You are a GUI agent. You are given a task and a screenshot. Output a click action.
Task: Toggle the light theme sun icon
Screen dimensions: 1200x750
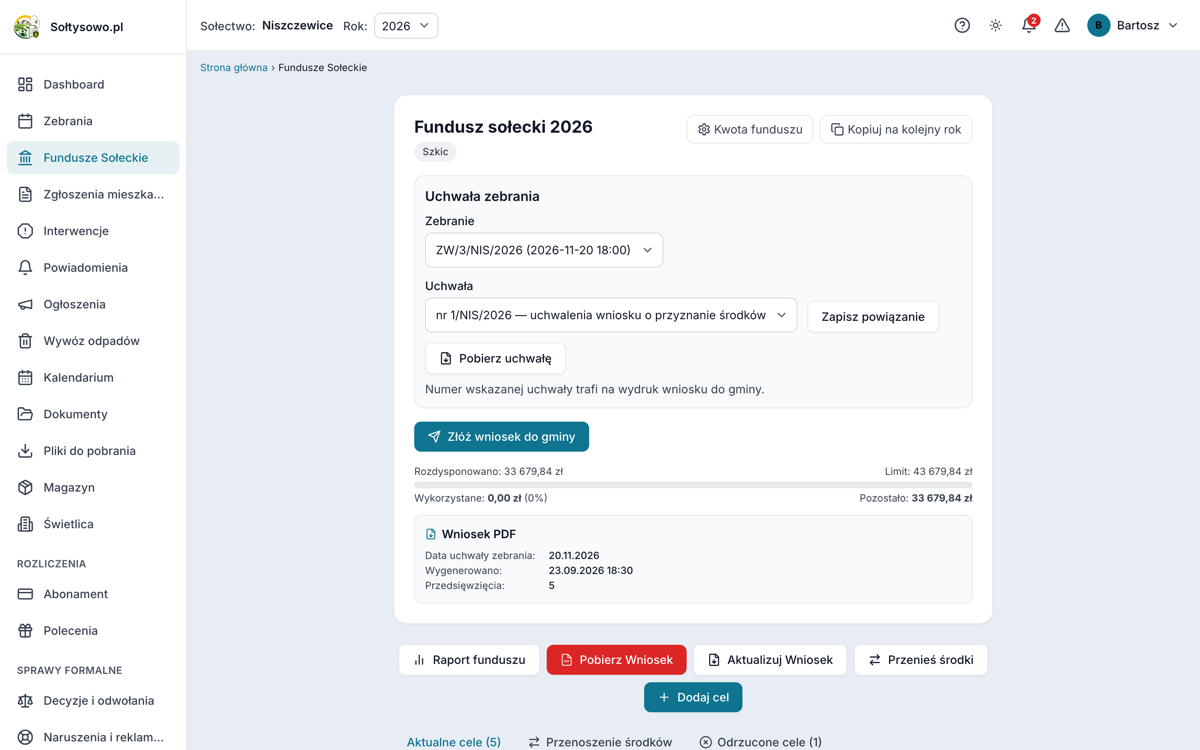pyautogui.click(x=996, y=26)
